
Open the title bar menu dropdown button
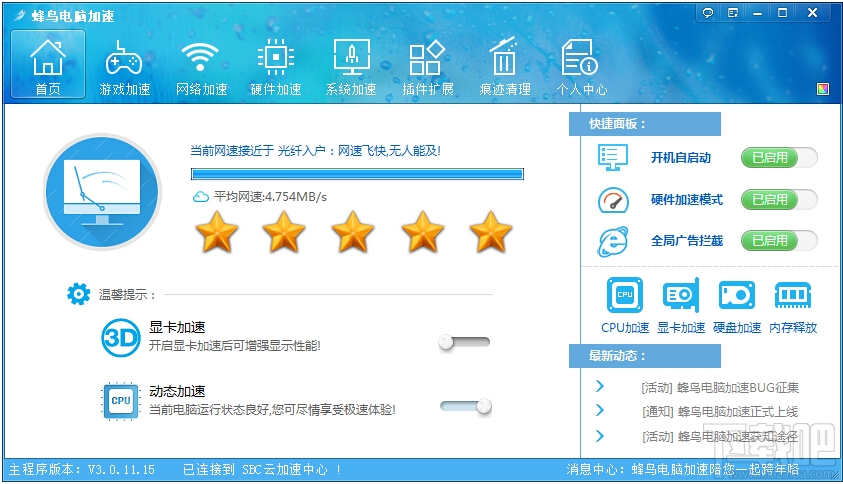click(733, 13)
